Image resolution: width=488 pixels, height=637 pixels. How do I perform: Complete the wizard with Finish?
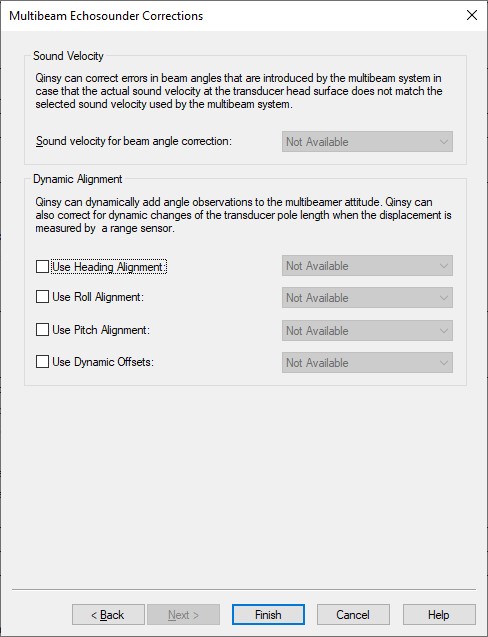268,615
